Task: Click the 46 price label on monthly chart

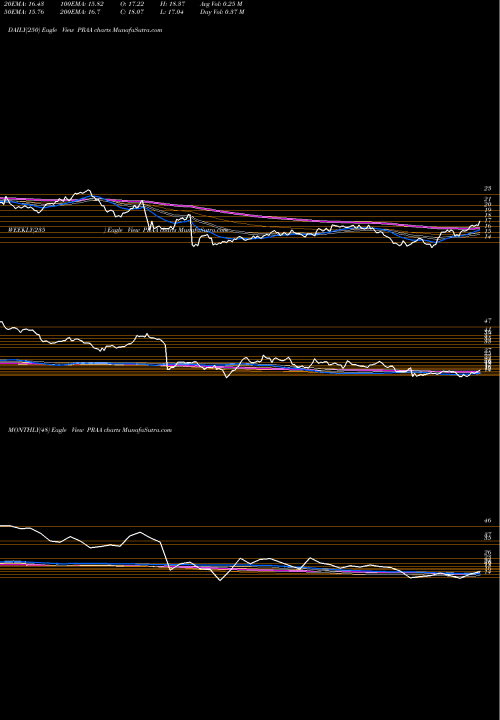Action: pyautogui.click(x=488, y=520)
